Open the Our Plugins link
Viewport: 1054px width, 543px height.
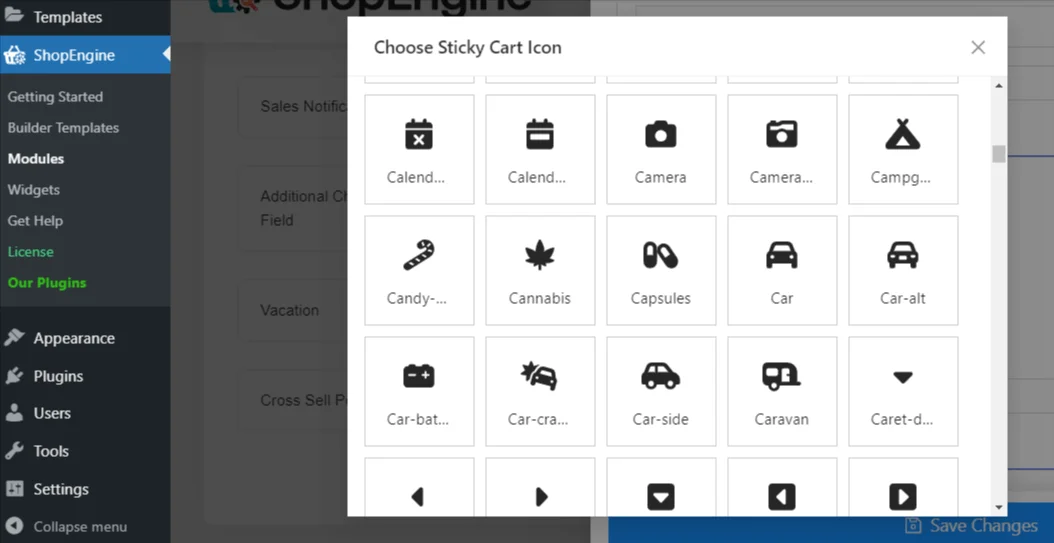coord(47,283)
